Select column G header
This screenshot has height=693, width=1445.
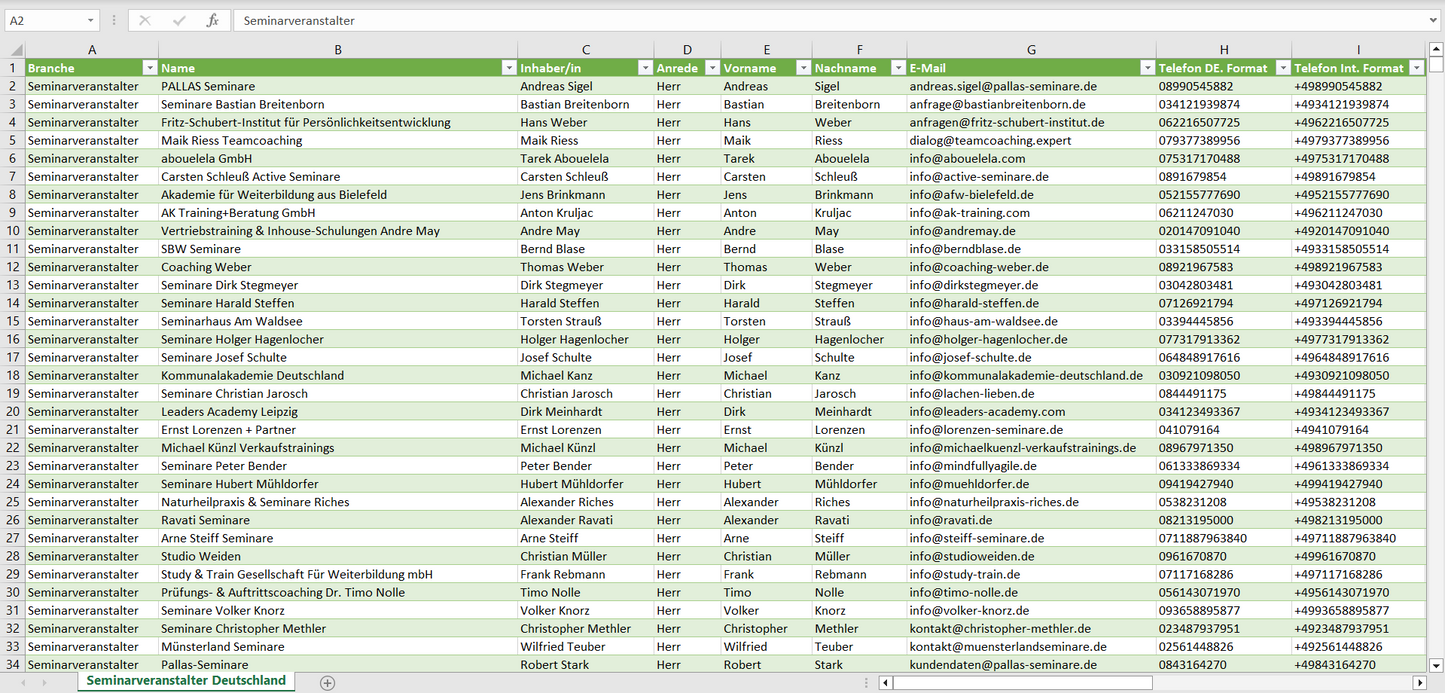point(1031,49)
